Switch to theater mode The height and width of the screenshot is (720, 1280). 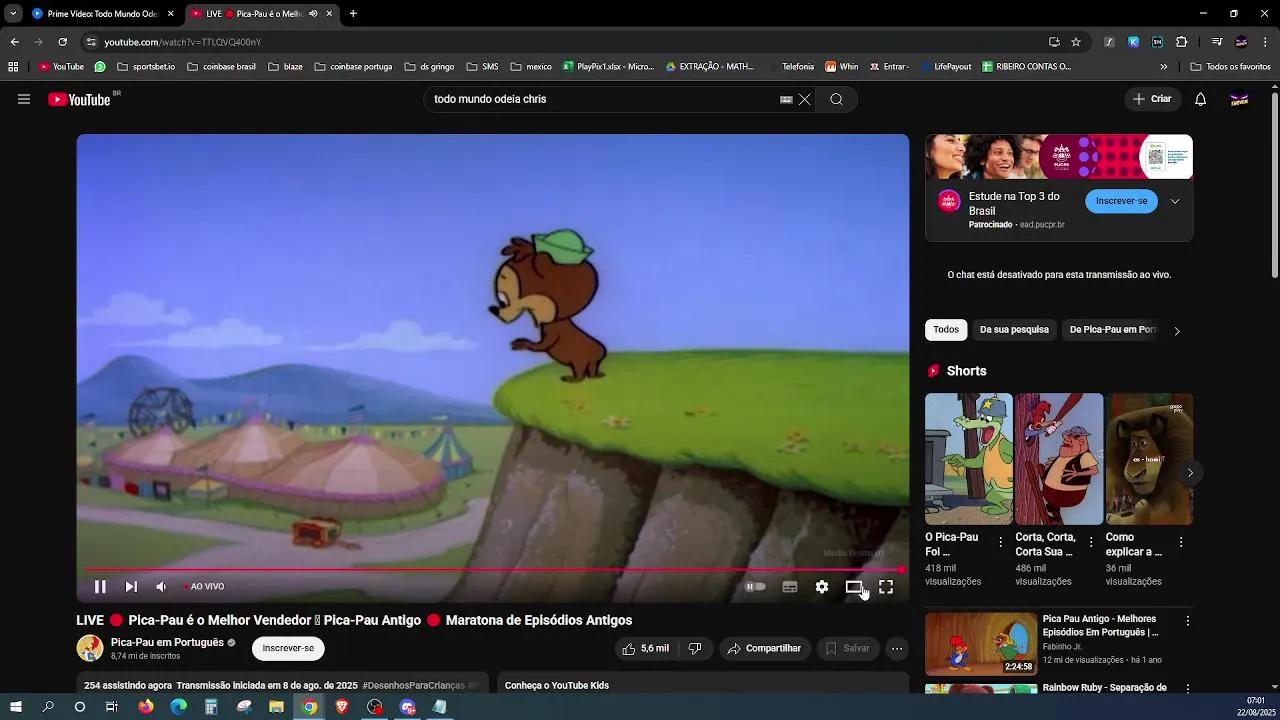(x=854, y=587)
